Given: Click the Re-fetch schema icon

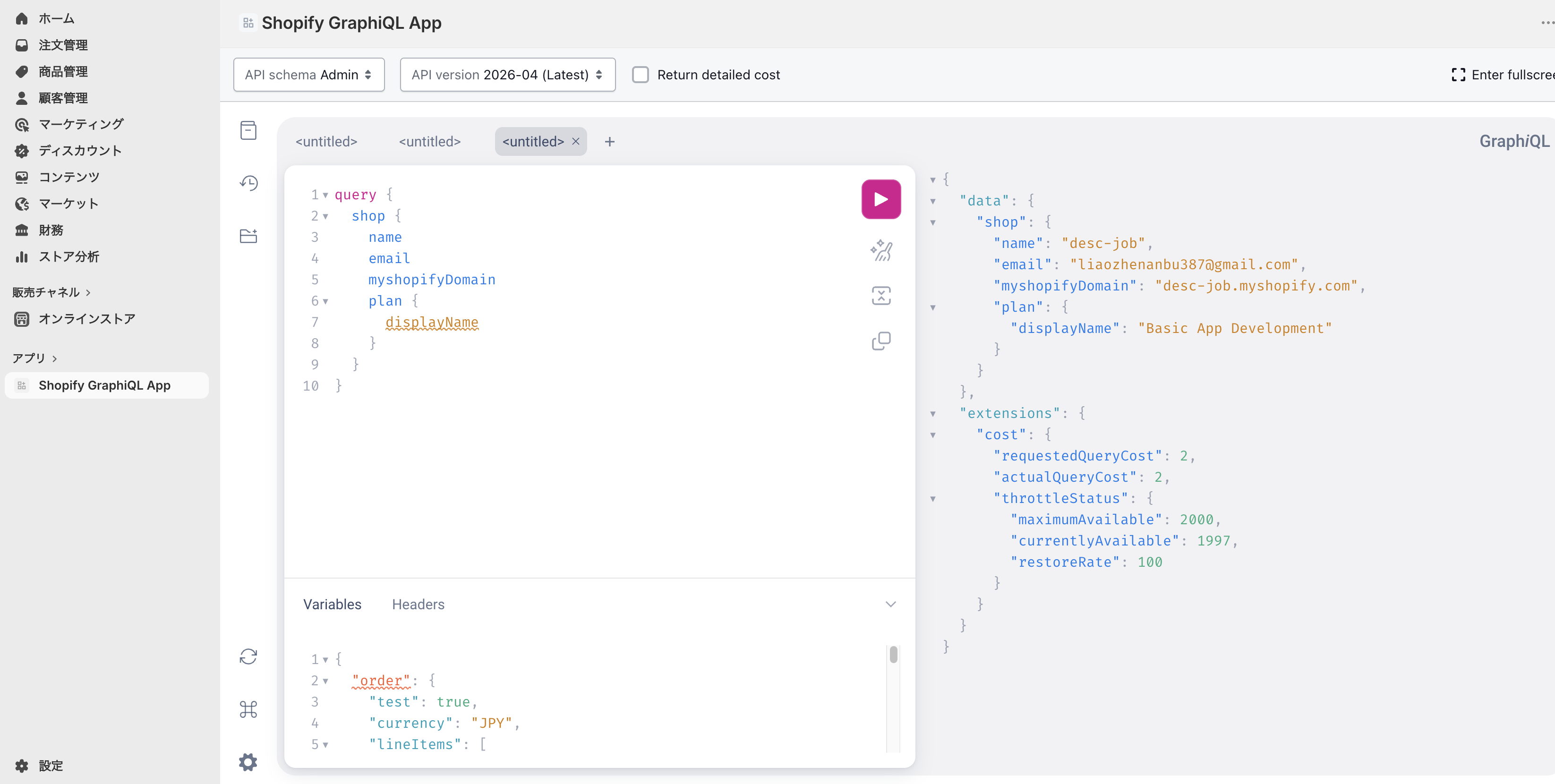Looking at the screenshot, I should point(248,656).
